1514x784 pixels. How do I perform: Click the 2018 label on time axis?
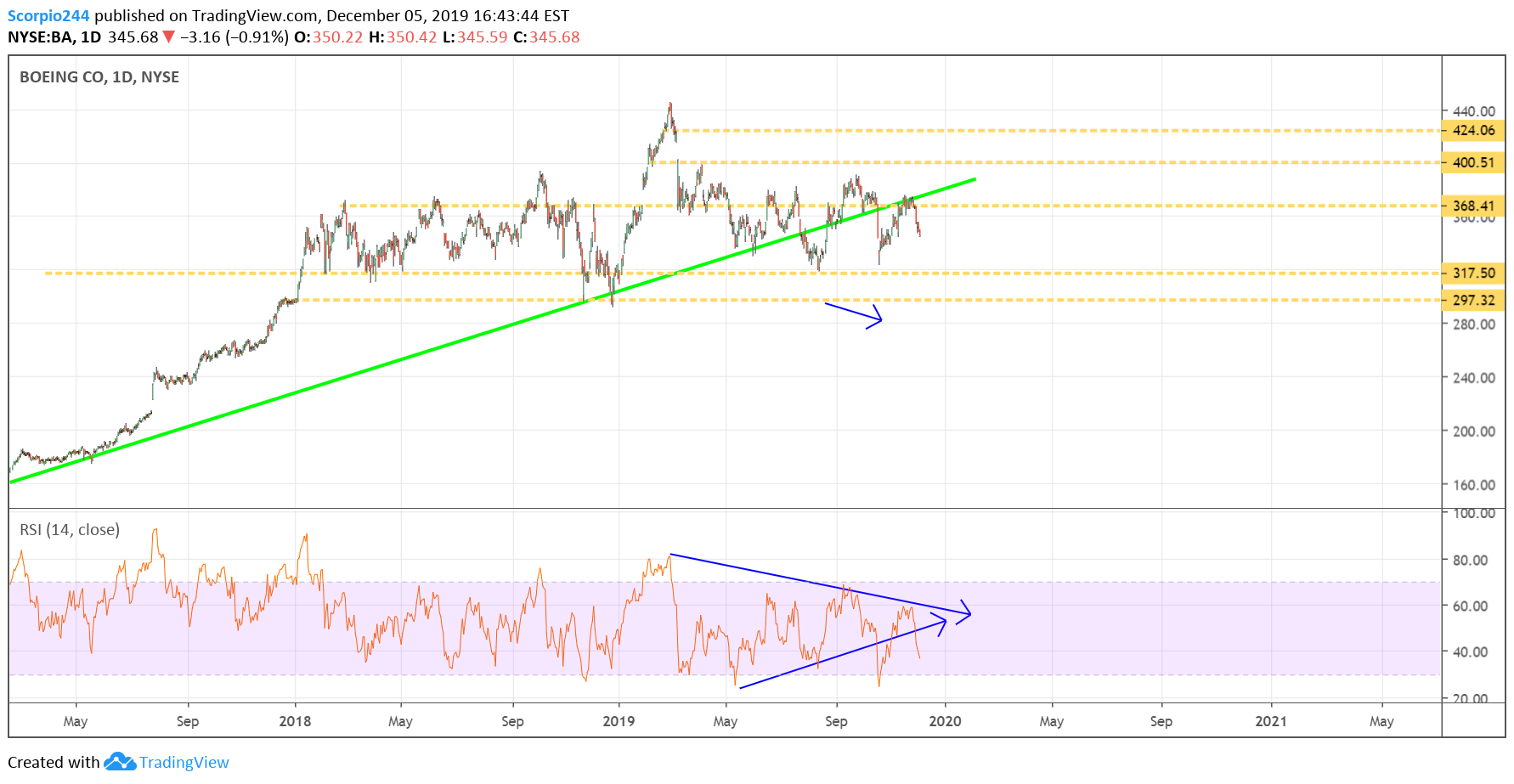tap(295, 721)
